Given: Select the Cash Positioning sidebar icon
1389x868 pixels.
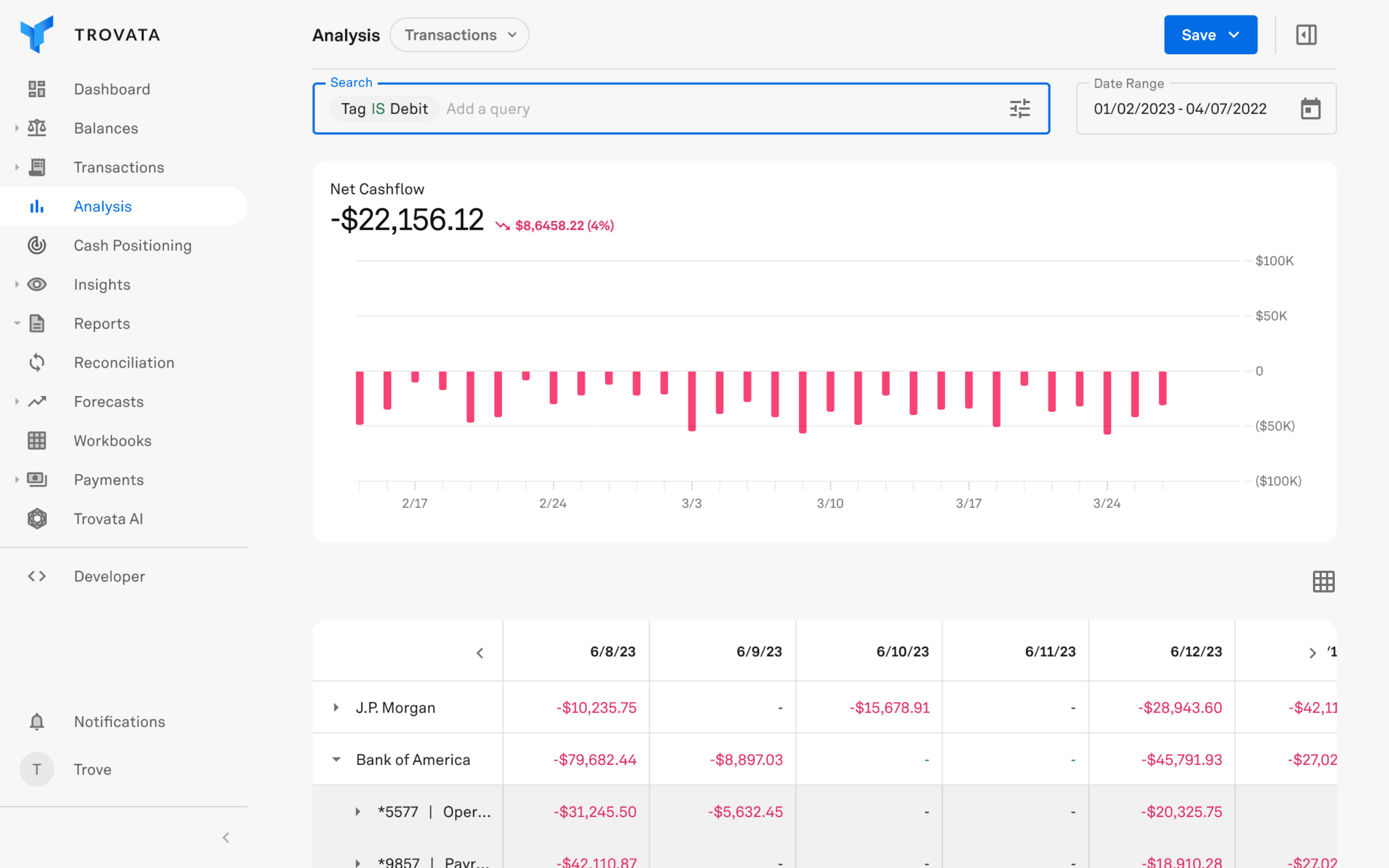Looking at the screenshot, I should tap(37, 245).
